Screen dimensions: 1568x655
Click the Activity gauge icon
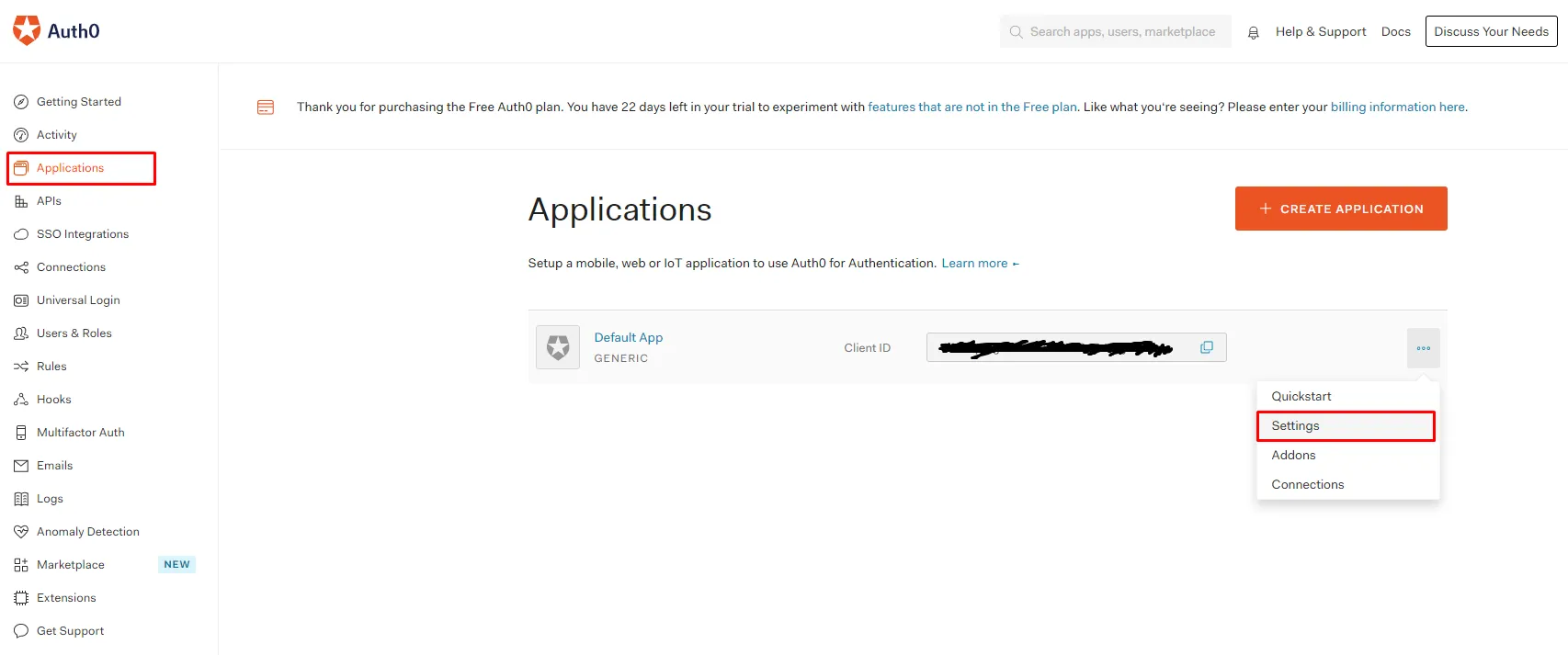[21, 135]
